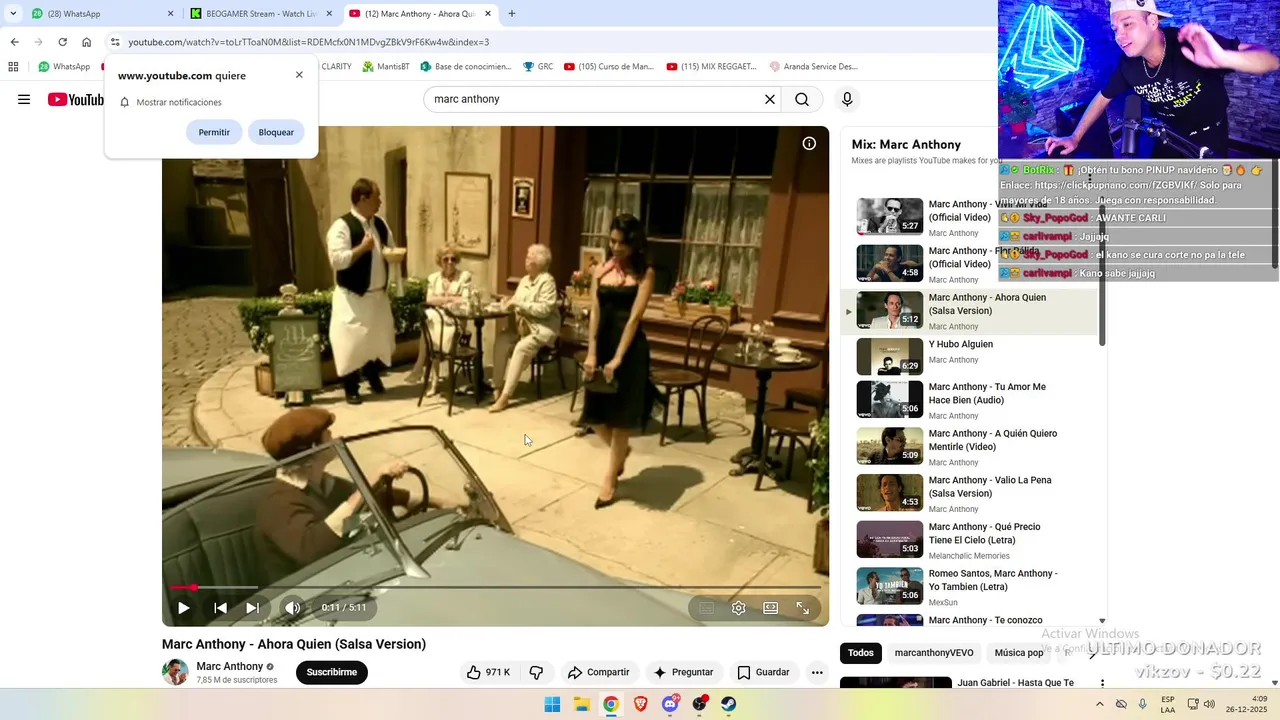1280x720 pixels.
Task: Close the BEOGAMER Stream tab
Action: pyautogui.click(x=329, y=14)
